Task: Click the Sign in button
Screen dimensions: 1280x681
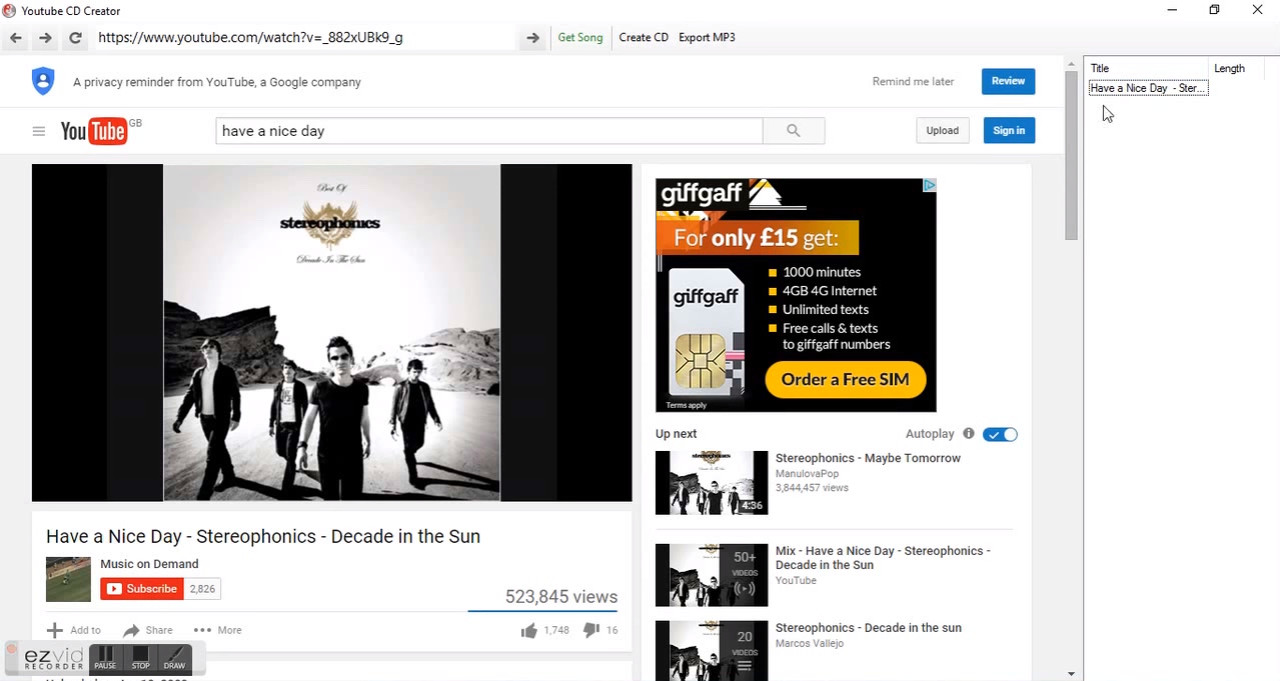Action: [1009, 131]
